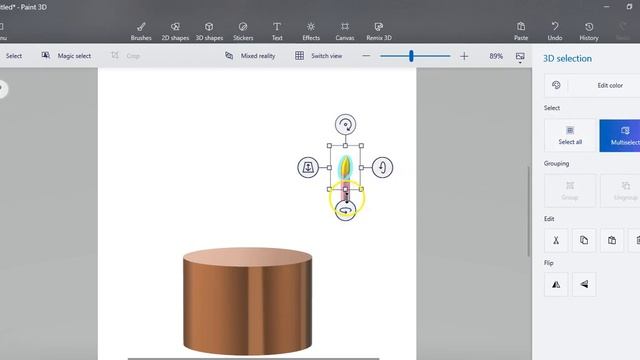Open the History panel
Image resolution: width=640 pixels, height=360 pixels.
[589, 31]
